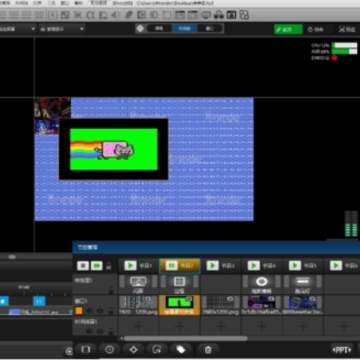
Task: Toggle the window layer lock icon
Action: [111, 311]
